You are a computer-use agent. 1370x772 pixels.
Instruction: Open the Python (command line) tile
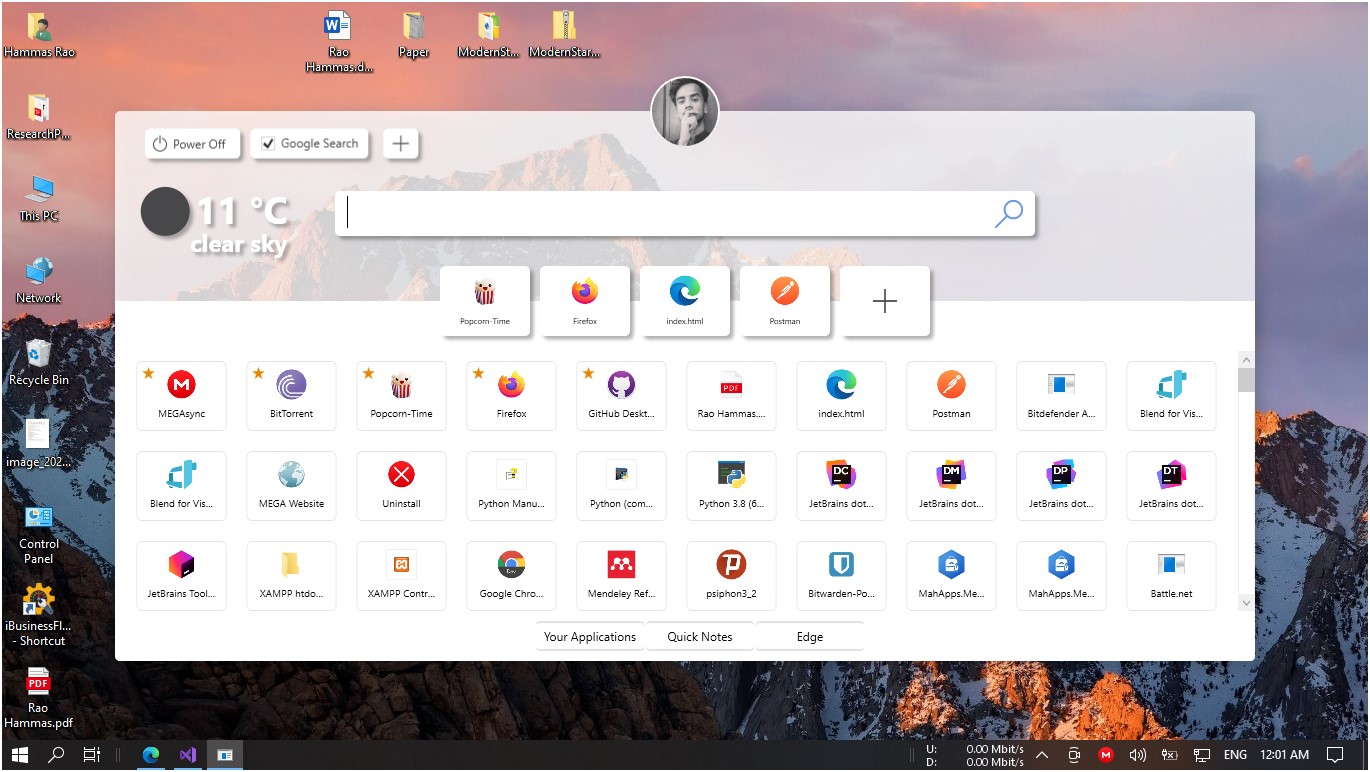tap(621, 485)
